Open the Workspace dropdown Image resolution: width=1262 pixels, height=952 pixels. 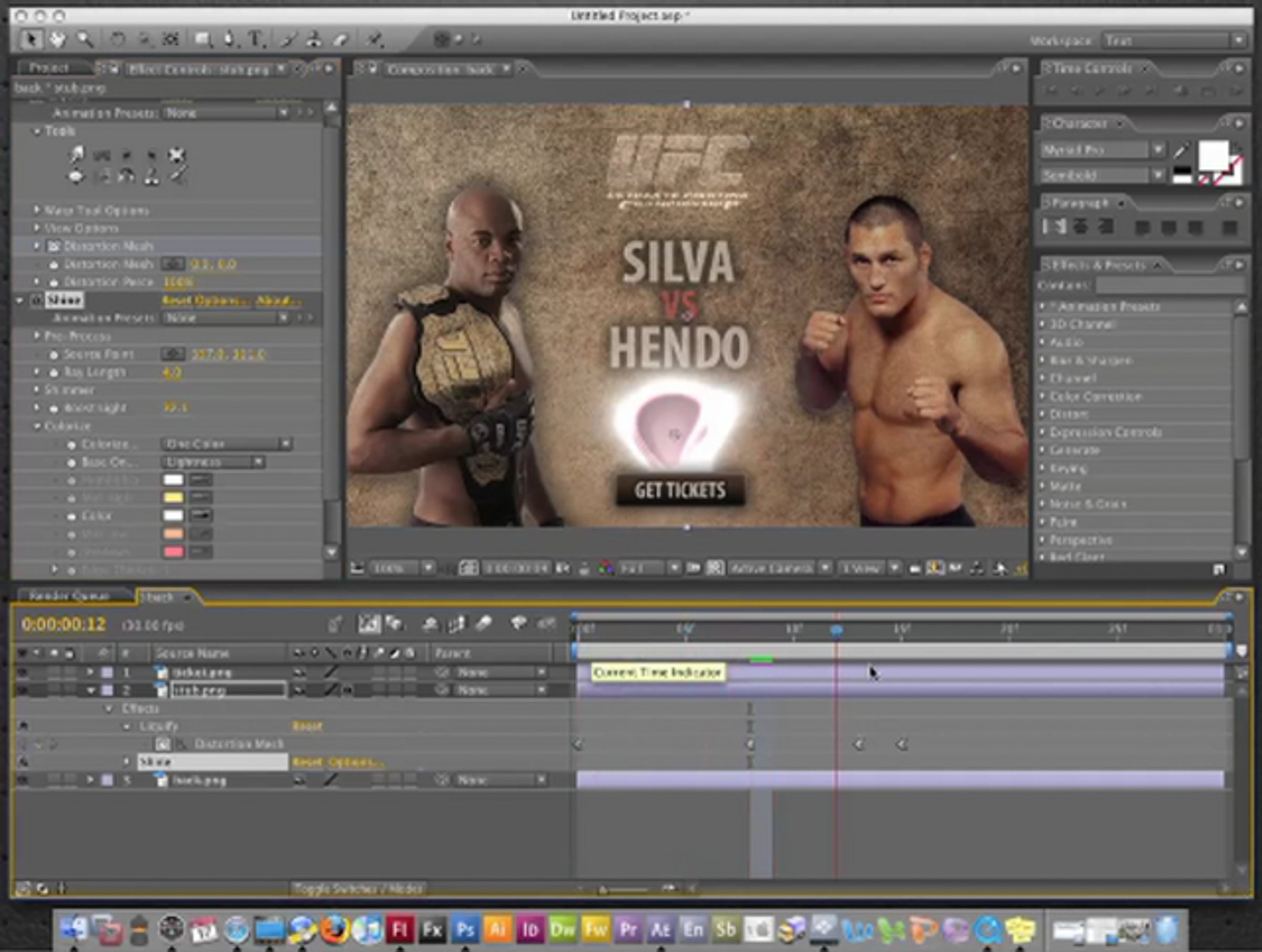[1174, 40]
